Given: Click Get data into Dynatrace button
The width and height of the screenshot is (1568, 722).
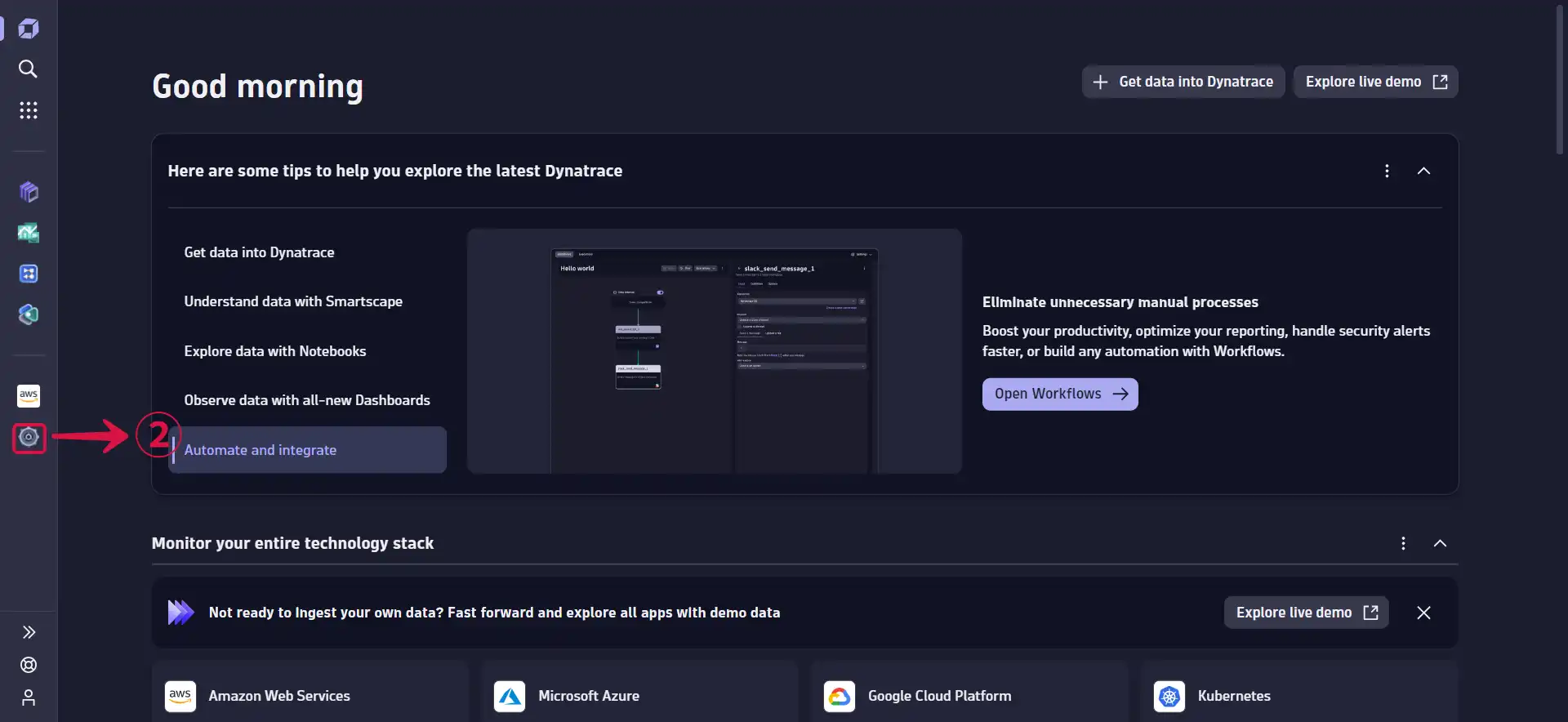Looking at the screenshot, I should [1183, 82].
